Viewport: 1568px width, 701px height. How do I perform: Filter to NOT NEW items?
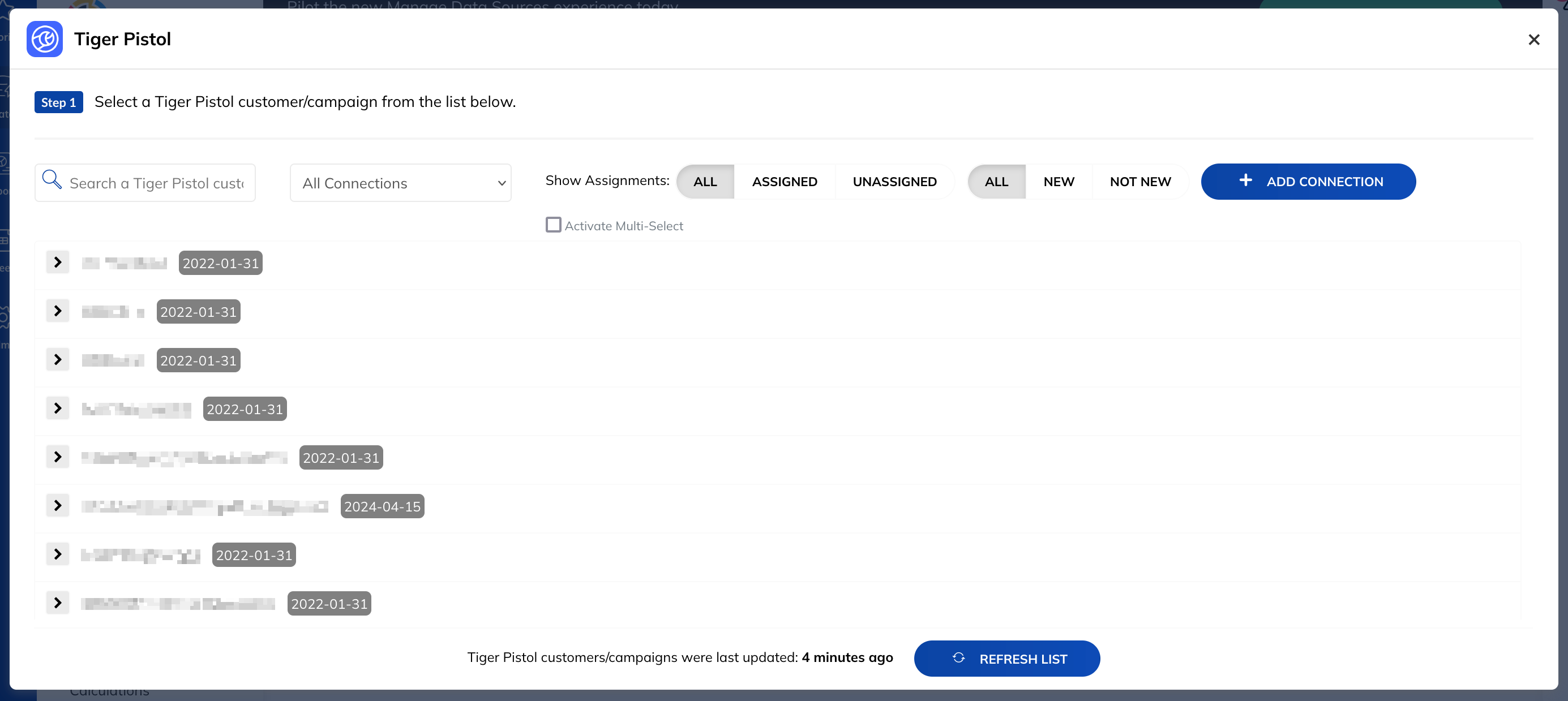(x=1140, y=182)
